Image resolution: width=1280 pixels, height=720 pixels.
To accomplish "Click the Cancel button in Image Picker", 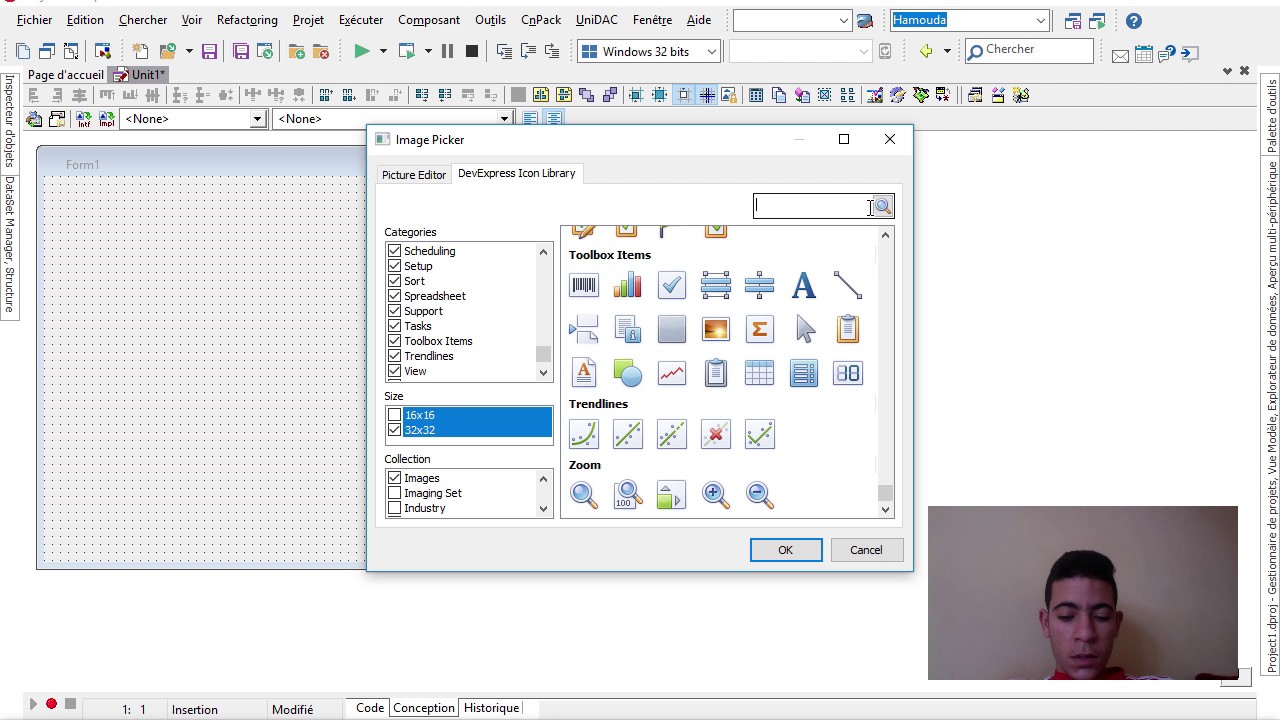I will pyautogui.click(x=865, y=549).
